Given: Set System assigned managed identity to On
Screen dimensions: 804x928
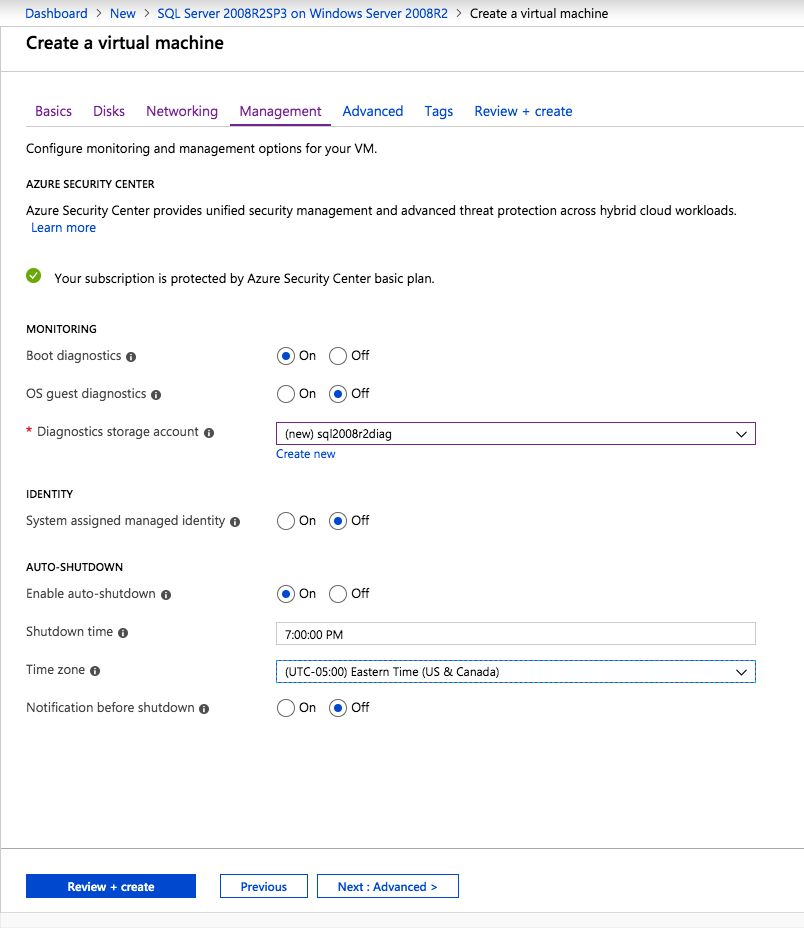Looking at the screenshot, I should [x=287, y=521].
